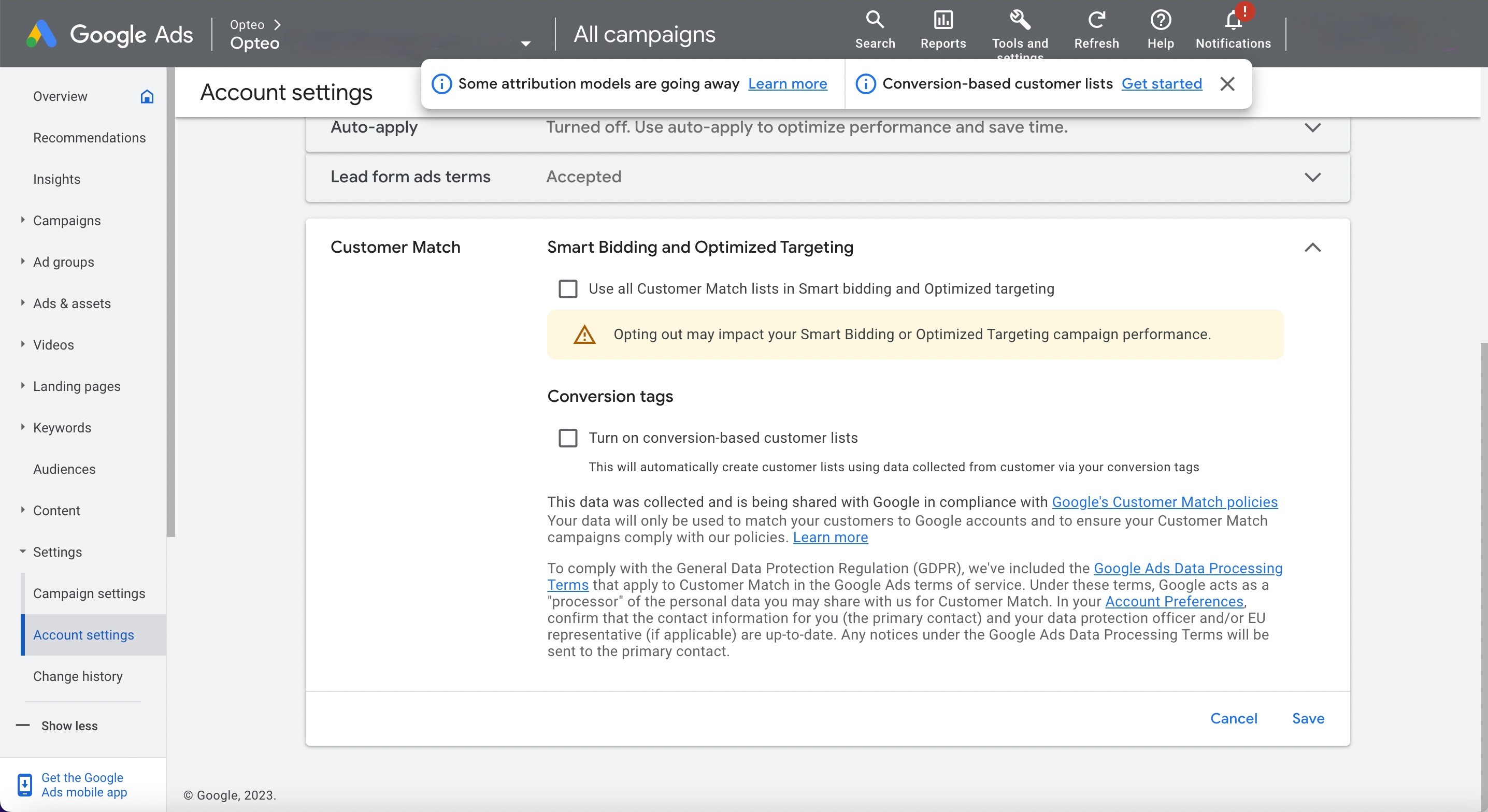
Task: Dismiss the banner with X icon
Action: click(1227, 84)
